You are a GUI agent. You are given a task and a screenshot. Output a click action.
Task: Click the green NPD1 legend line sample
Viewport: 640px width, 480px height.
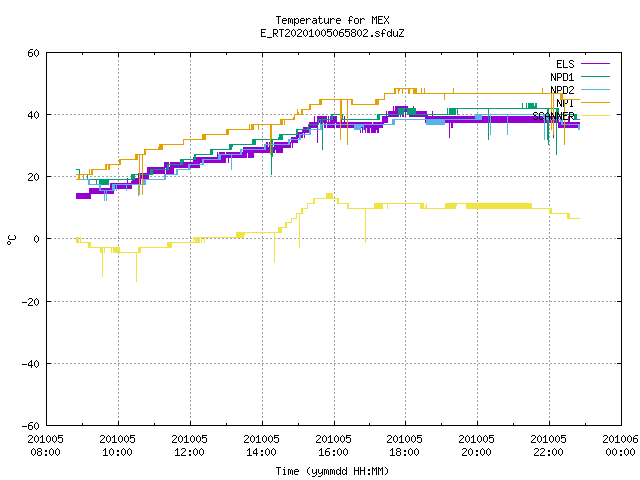tap(595, 76)
